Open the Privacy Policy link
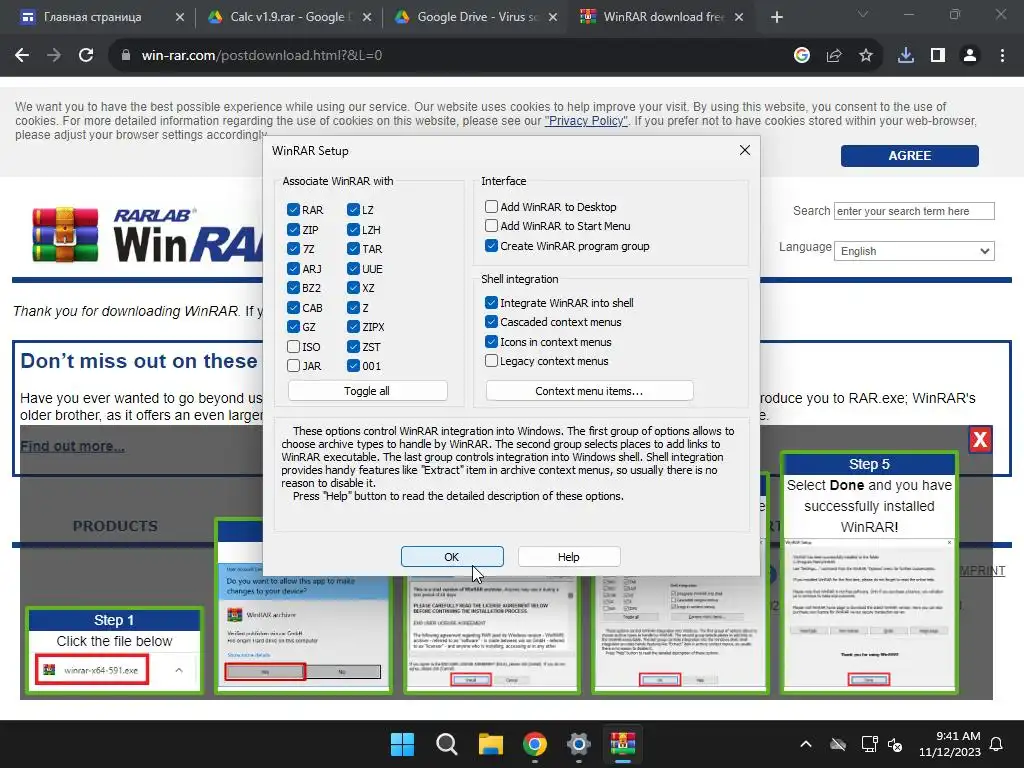Image resolution: width=1024 pixels, height=768 pixels. pyautogui.click(x=586, y=121)
